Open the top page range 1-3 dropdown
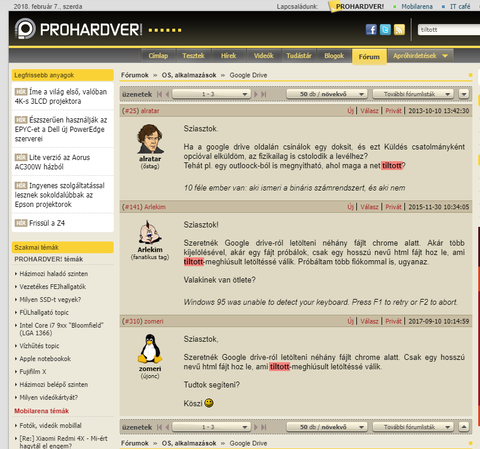Screen dimensions: 480x449 pyautogui.click(x=211, y=94)
